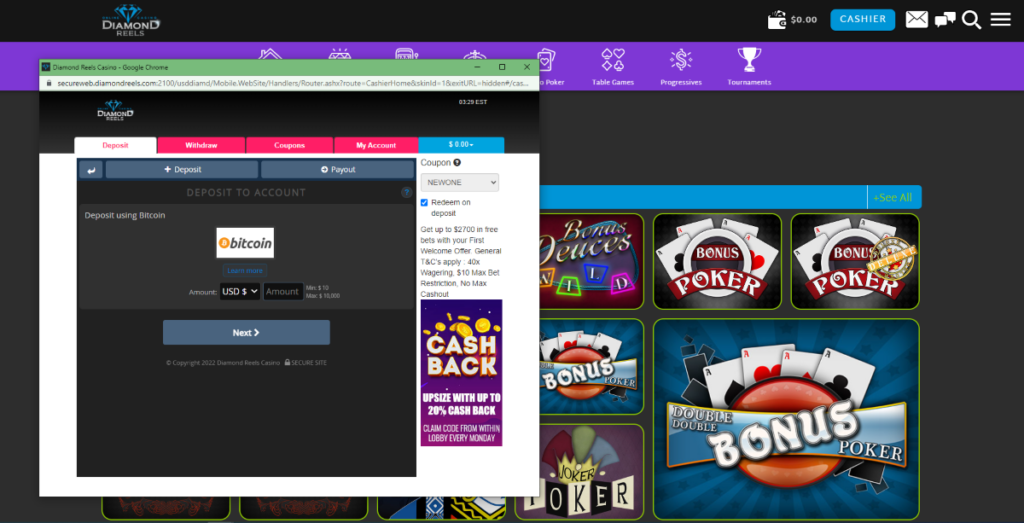Screen dimensions: 1024x523
Task: Click the Payout button
Action: point(338,170)
